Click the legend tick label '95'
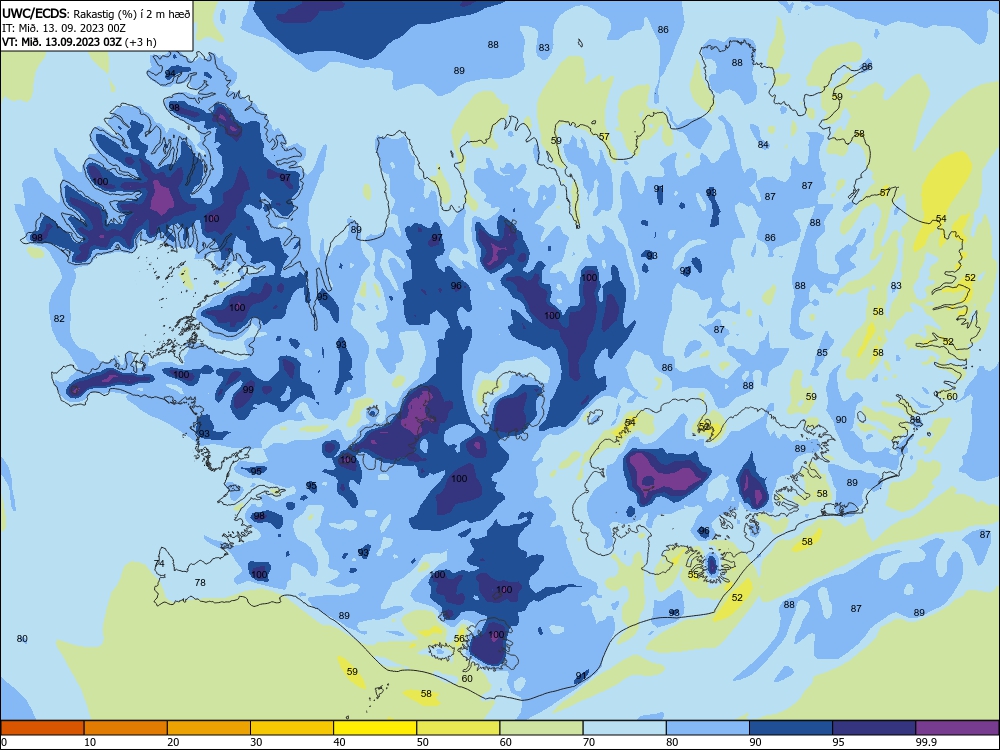 click(838, 742)
